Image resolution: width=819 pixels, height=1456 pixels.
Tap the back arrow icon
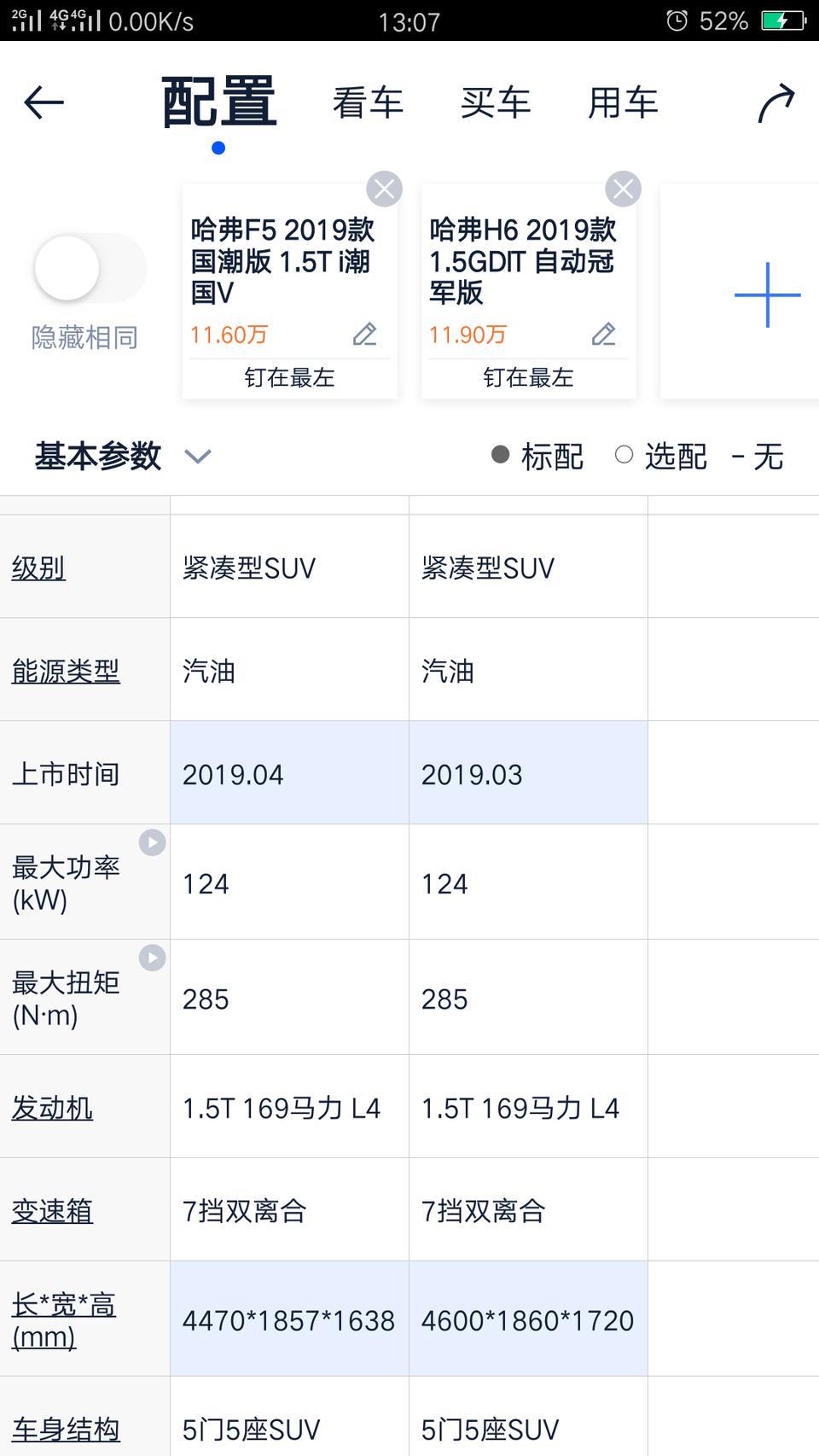[44, 103]
